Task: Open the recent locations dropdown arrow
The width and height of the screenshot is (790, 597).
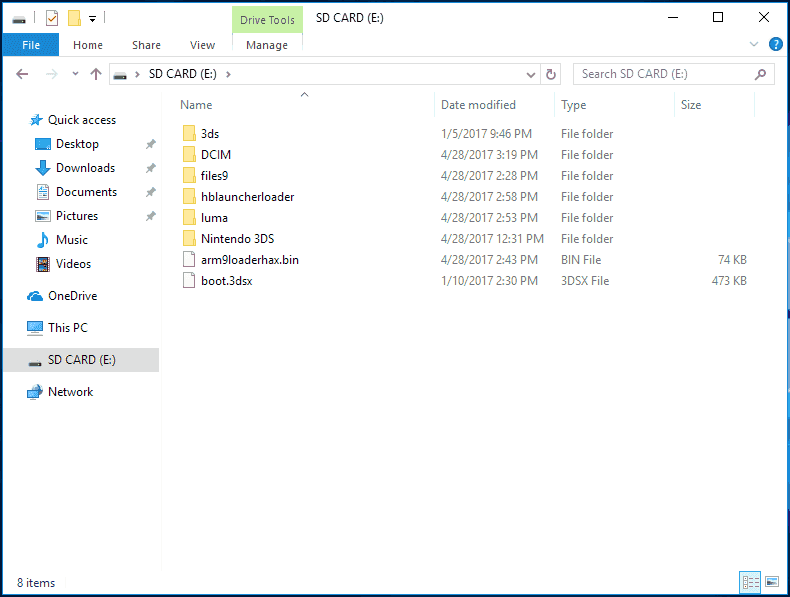Action: point(75,74)
